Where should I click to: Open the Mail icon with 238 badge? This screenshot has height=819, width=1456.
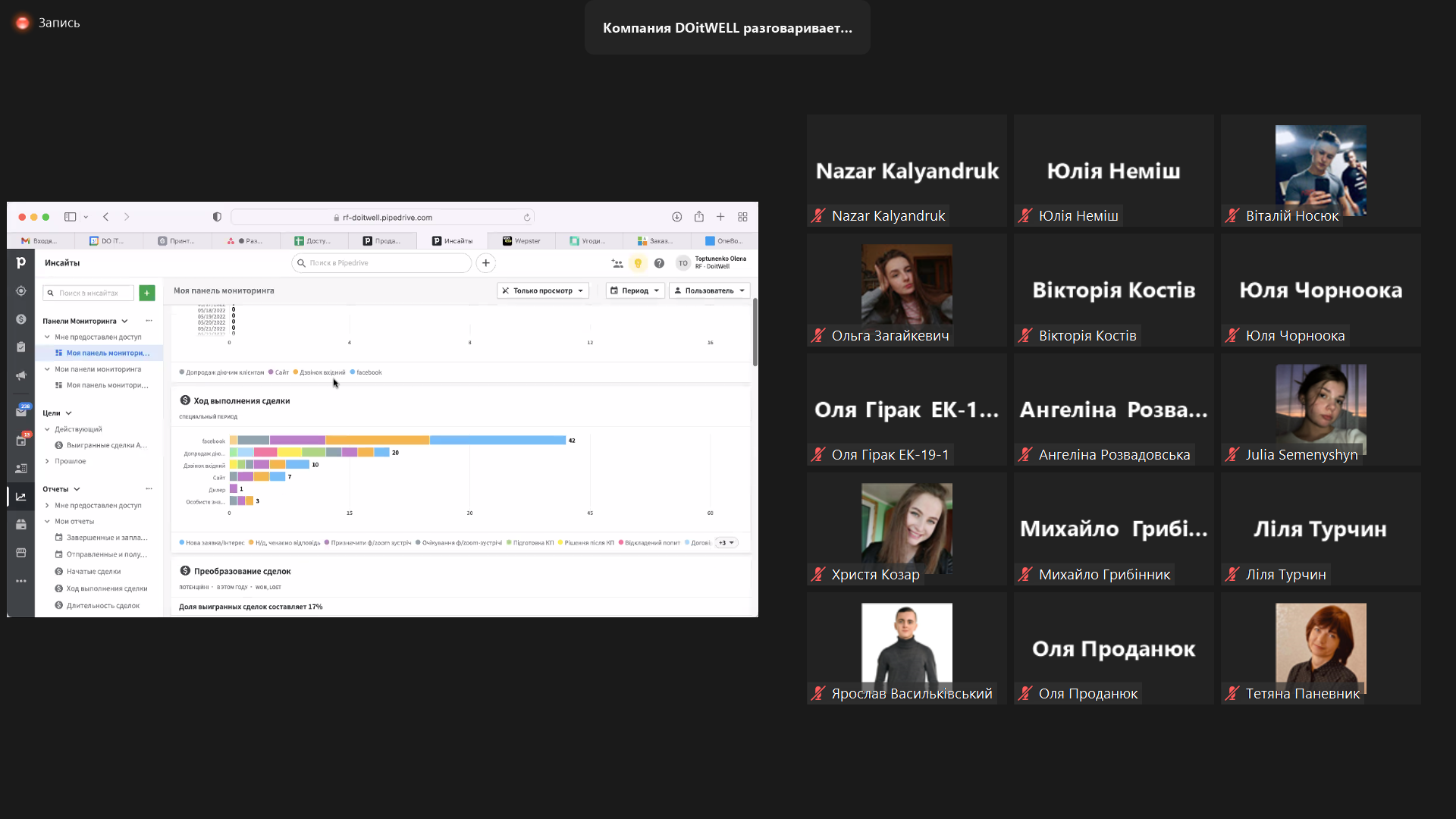[x=21, y=411]
